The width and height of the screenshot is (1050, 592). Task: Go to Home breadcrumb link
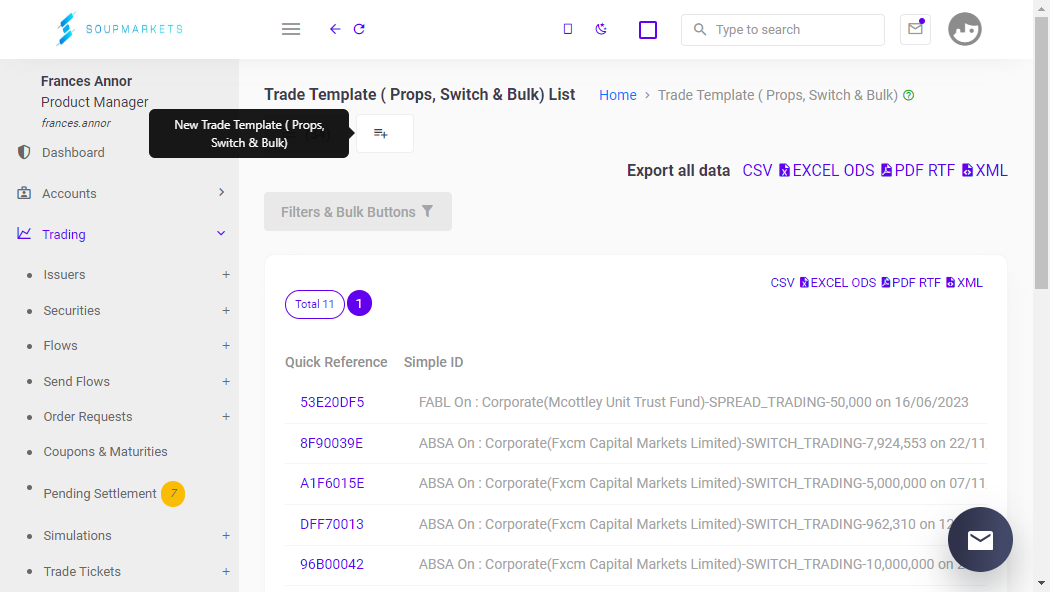click(x=617, y=95)
